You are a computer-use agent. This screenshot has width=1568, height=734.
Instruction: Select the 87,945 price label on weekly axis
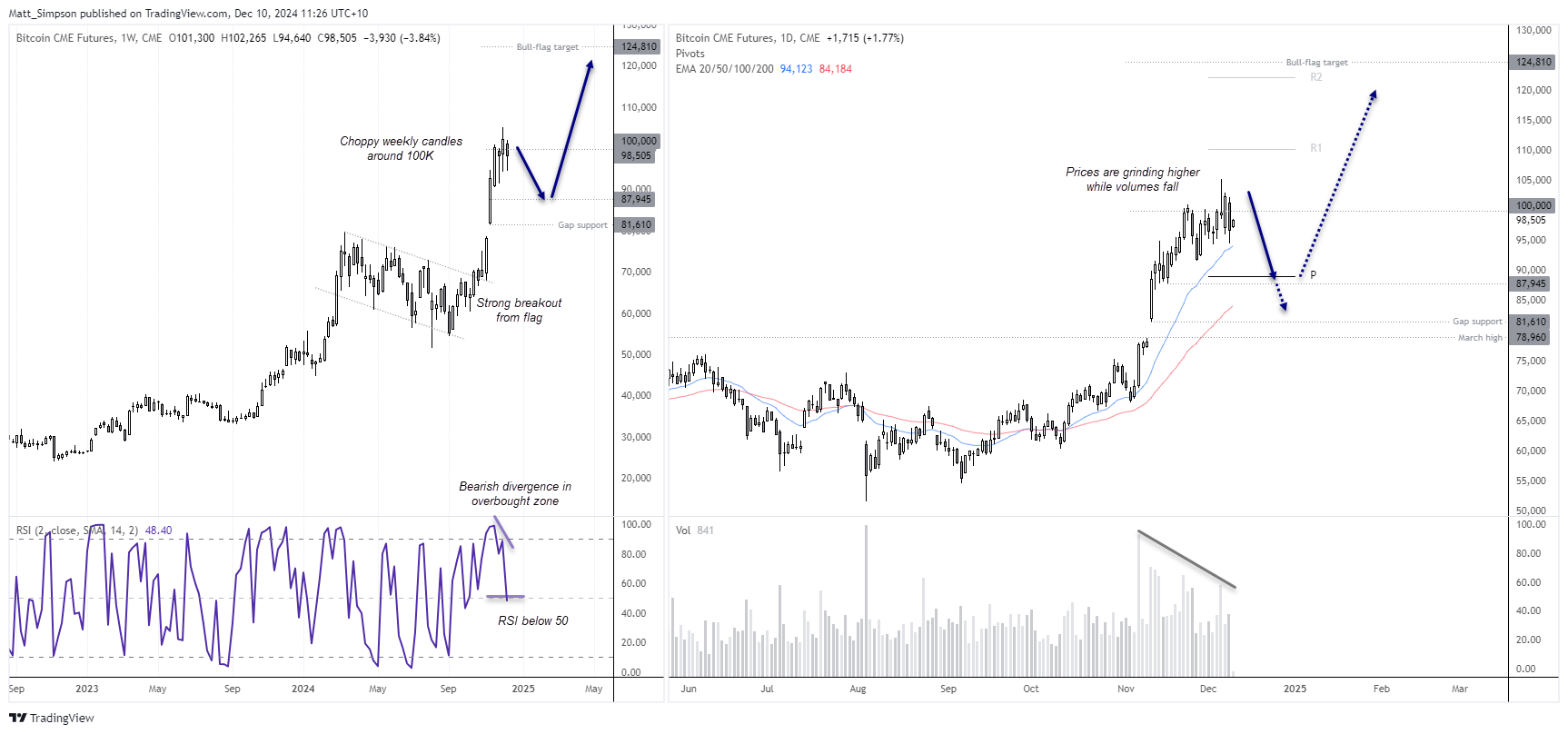(x=636, y=199)
